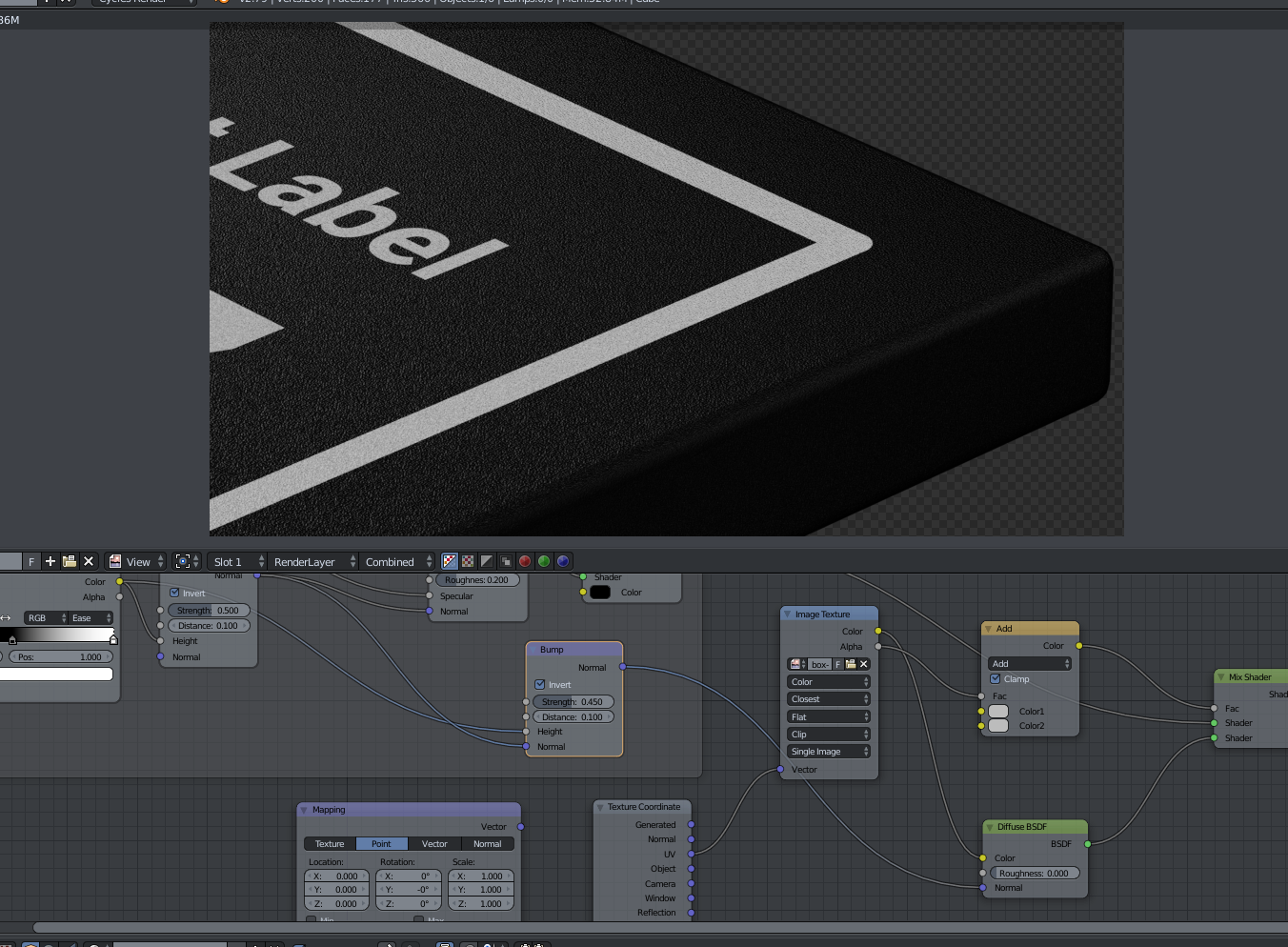Open black Color swatch beside Shader socket
The width and height of the screenshot is (1288, 947).
600,592
